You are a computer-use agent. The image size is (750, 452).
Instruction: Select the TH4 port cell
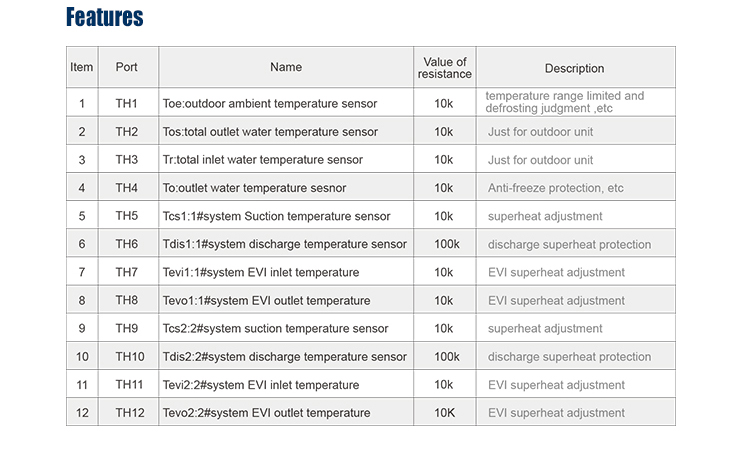point(127,188)
